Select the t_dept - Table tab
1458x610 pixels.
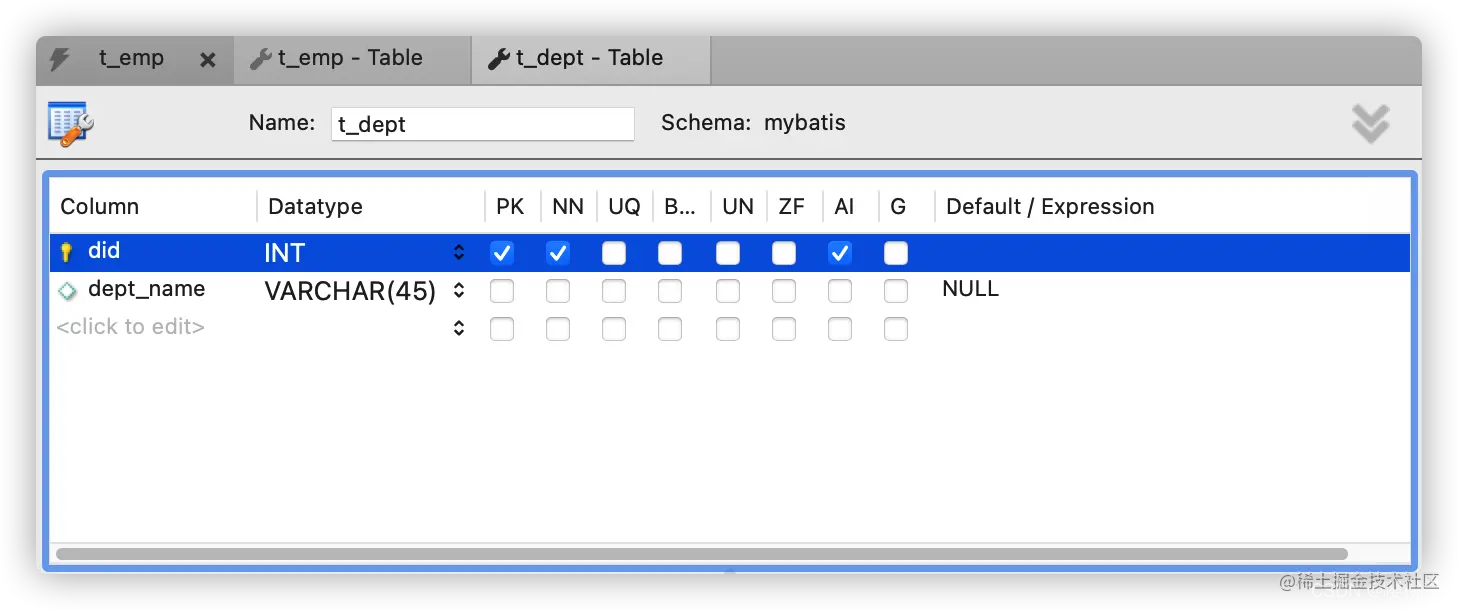click(x=590, y=58)
